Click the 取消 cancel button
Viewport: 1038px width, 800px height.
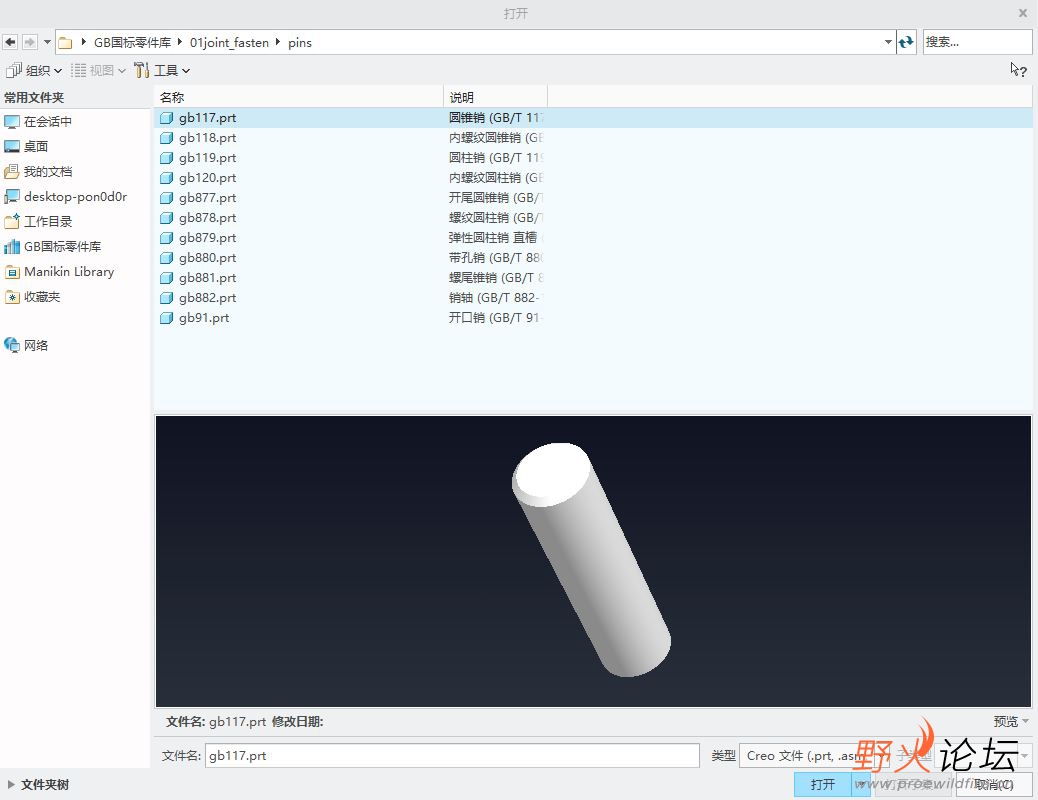pyautogui.click(x=993, y=784)
